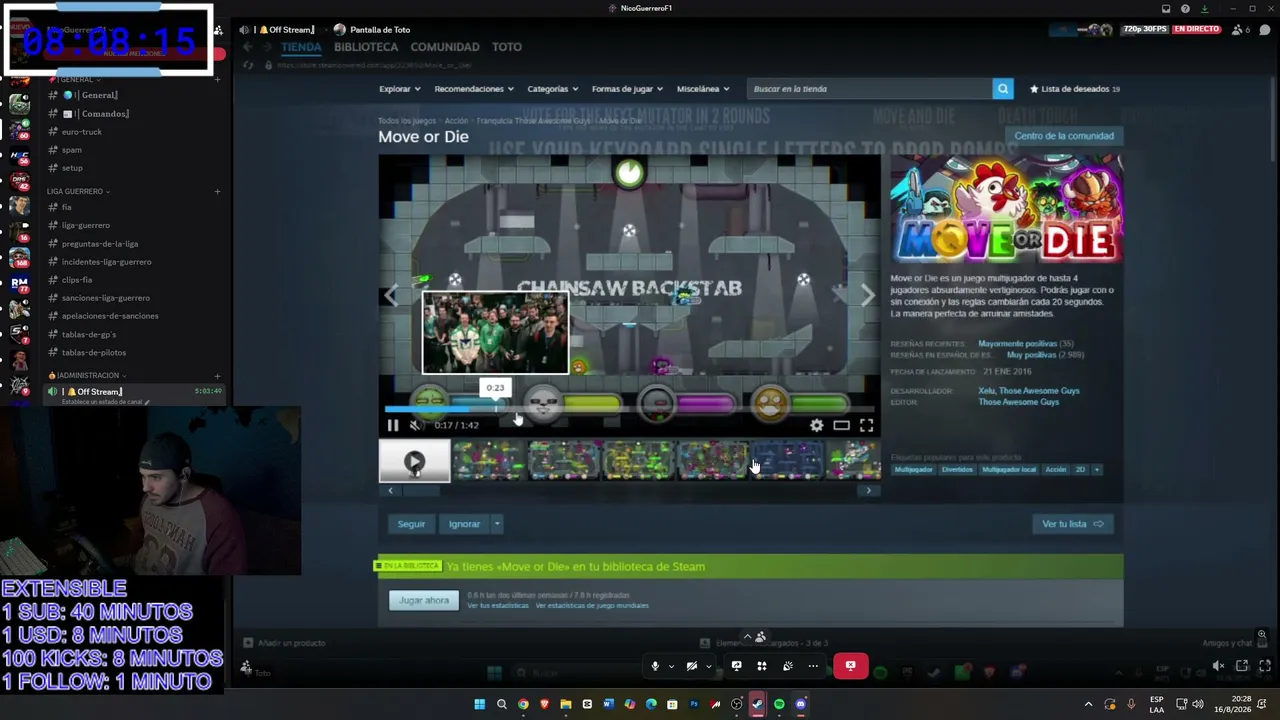Click the Seguir button
The width and height of the screenshot is (1280, 720).
(411, 524)
